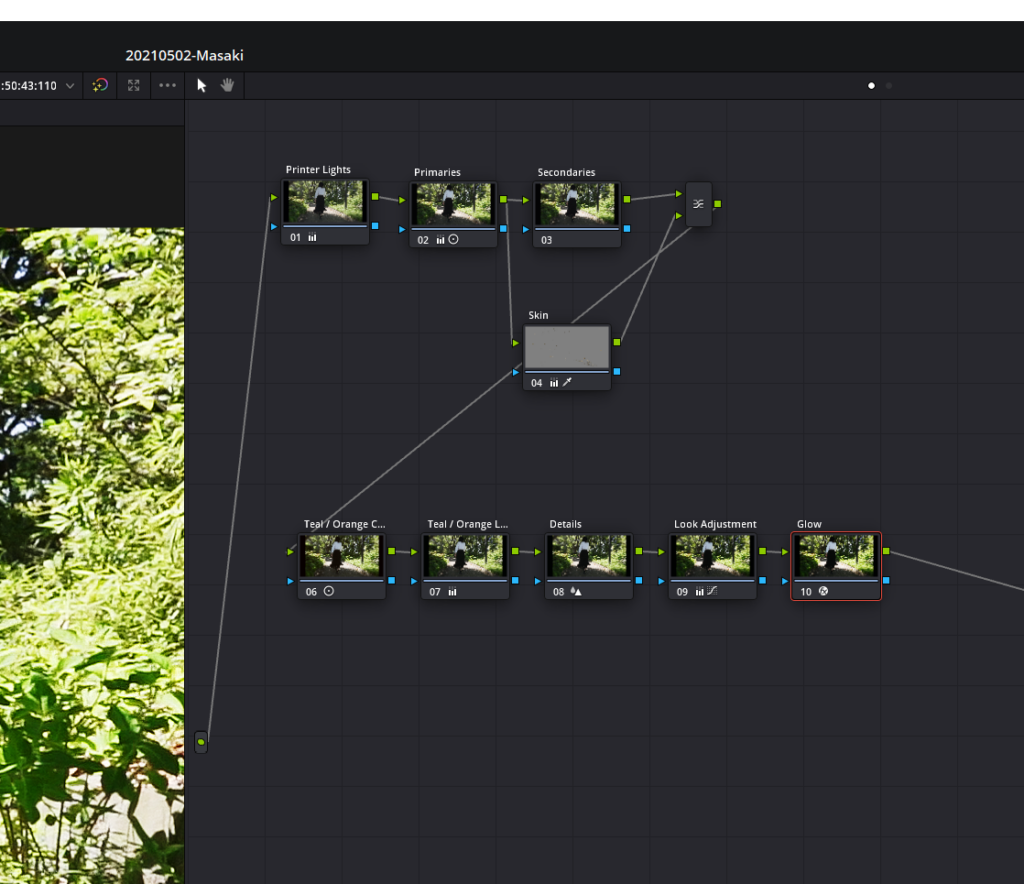
Task: Click the blur/sharpen icon on Details node
Action: 576,592
